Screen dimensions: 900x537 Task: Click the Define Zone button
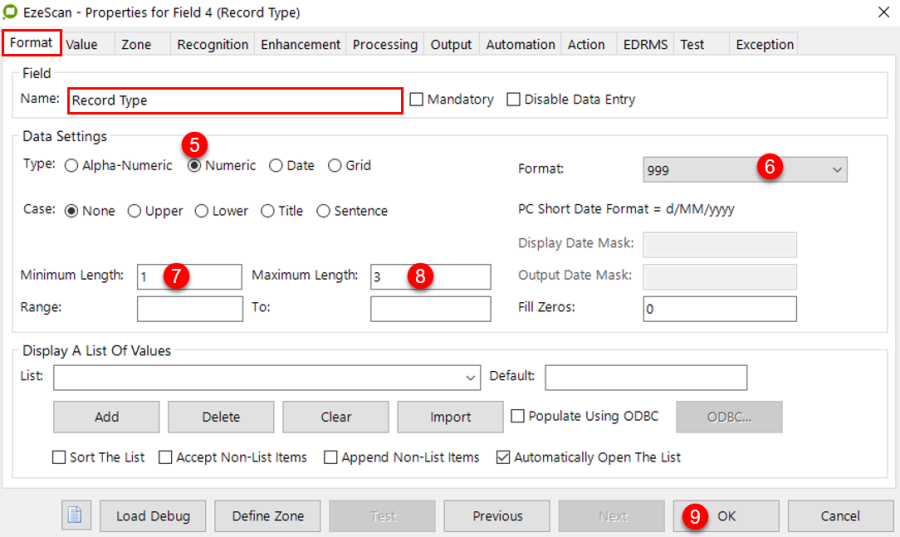267,516
